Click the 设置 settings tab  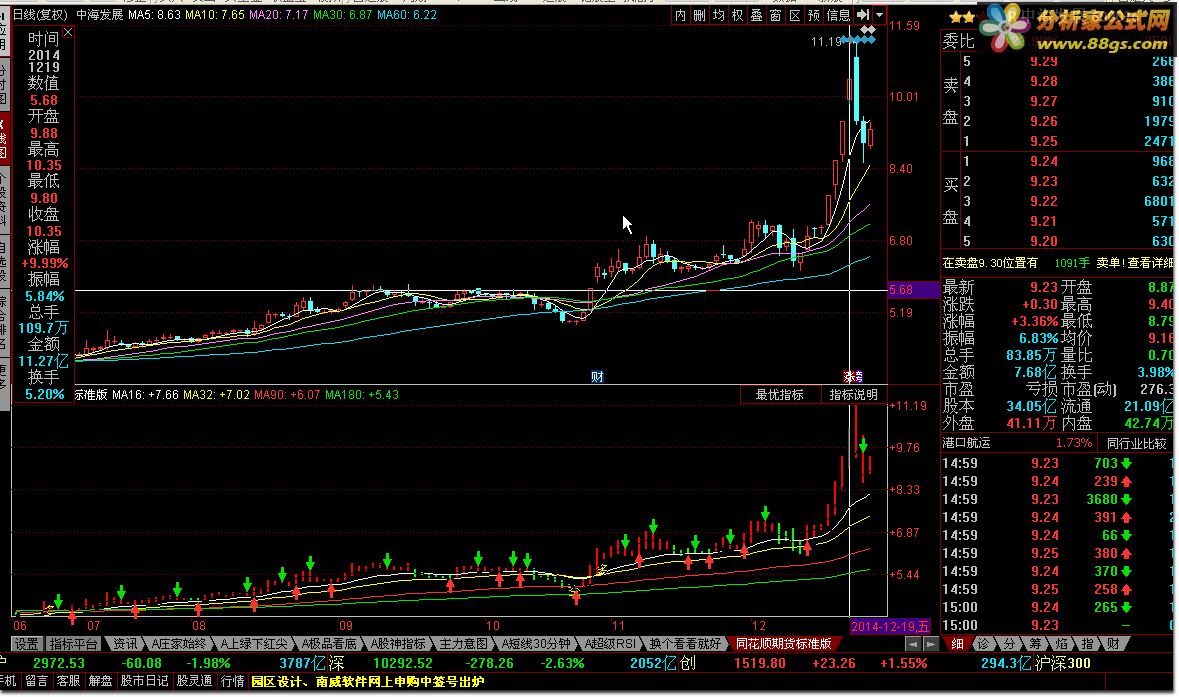(x=26, y=644)
